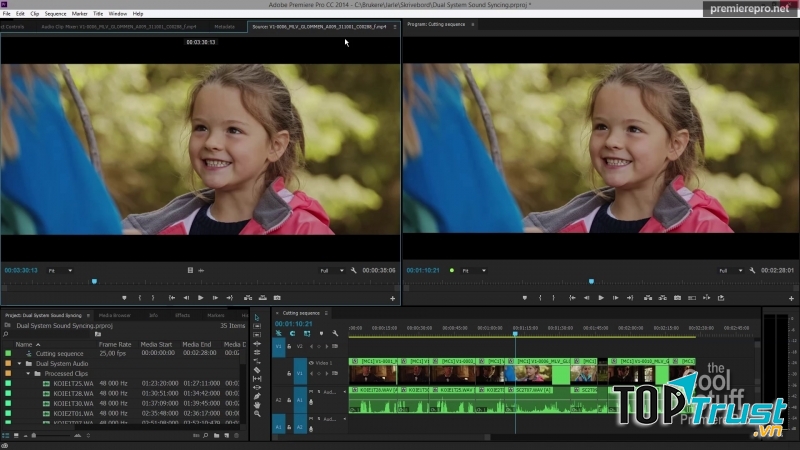Open timeline display settings wrench
800x450 pixels.
click(335, 333)
